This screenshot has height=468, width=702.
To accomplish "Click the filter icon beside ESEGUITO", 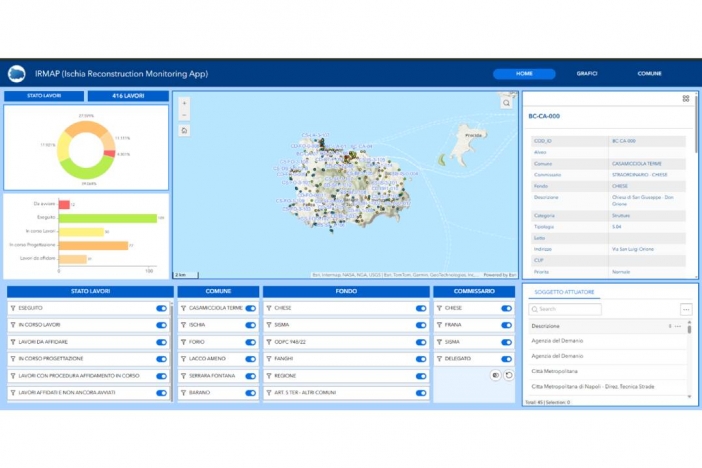I will click(x=13, y=309).
